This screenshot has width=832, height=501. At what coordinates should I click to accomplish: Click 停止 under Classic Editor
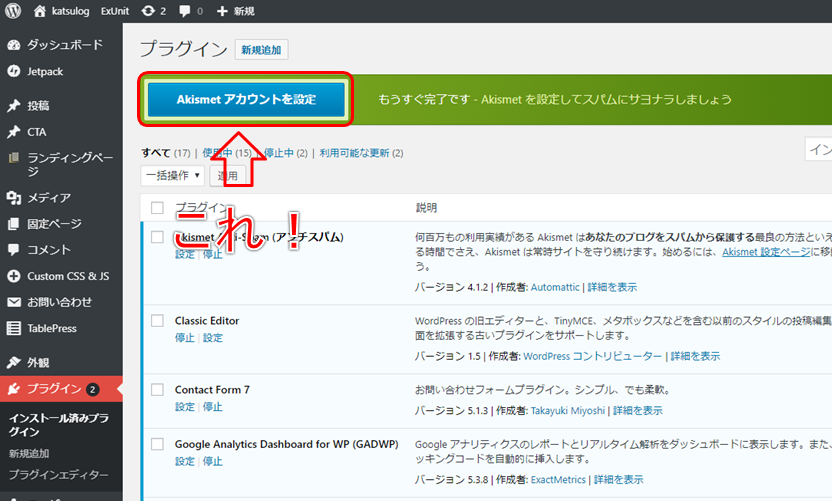(185, 338)
